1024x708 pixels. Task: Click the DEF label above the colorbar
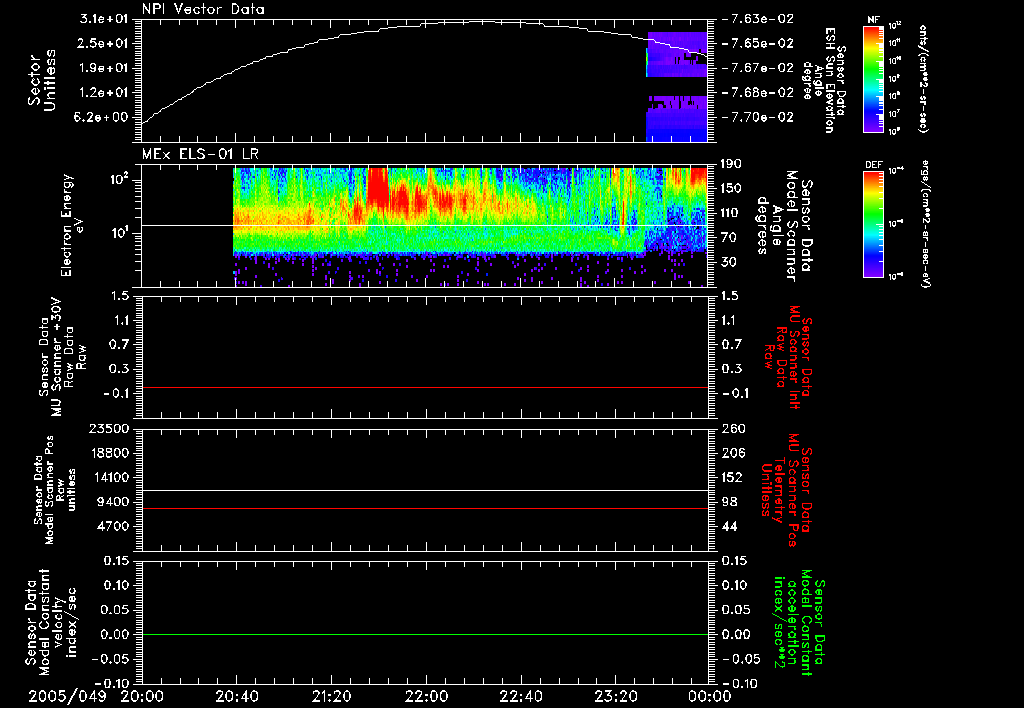pyautogui.click(x=873, y=165)
